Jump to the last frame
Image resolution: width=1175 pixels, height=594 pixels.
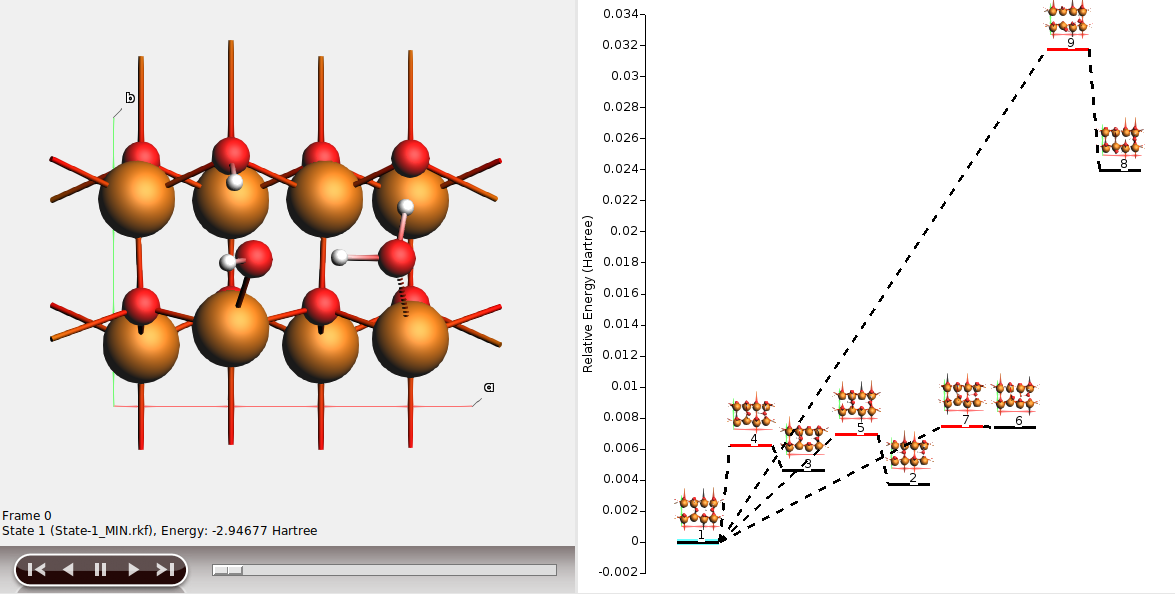(x=165, y=570)
